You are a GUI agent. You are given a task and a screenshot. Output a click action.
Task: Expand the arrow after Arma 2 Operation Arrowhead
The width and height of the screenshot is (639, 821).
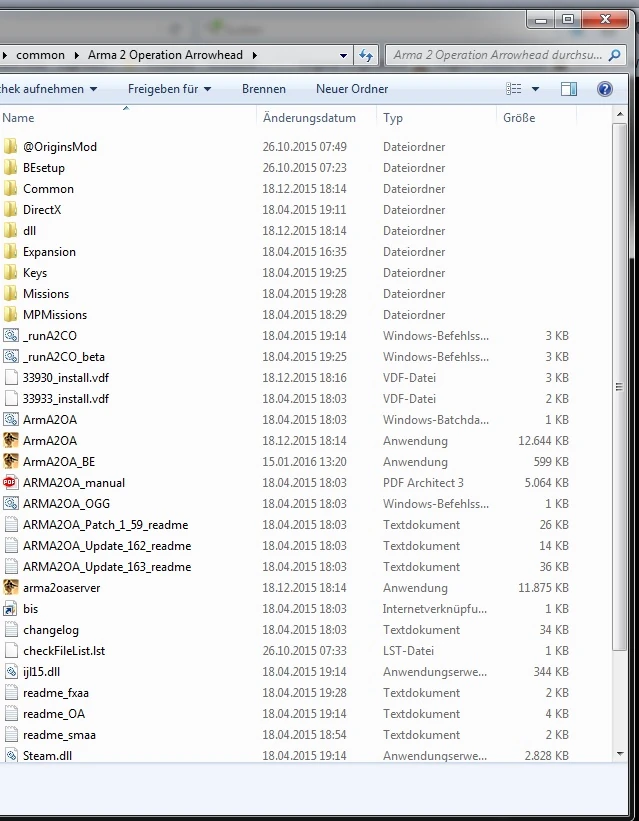click(255, 55)
